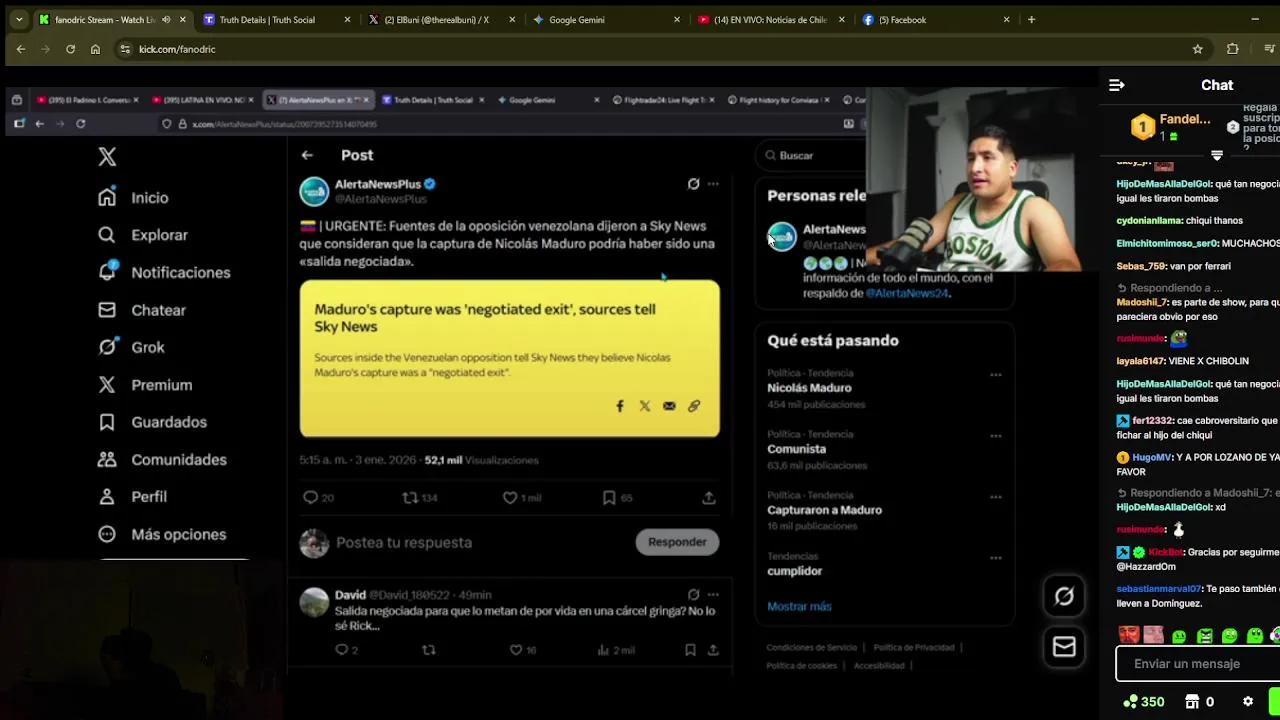Click the X logo in the sidebar
The height and width of the screenshot is (720, 1280).
point(107,156)
